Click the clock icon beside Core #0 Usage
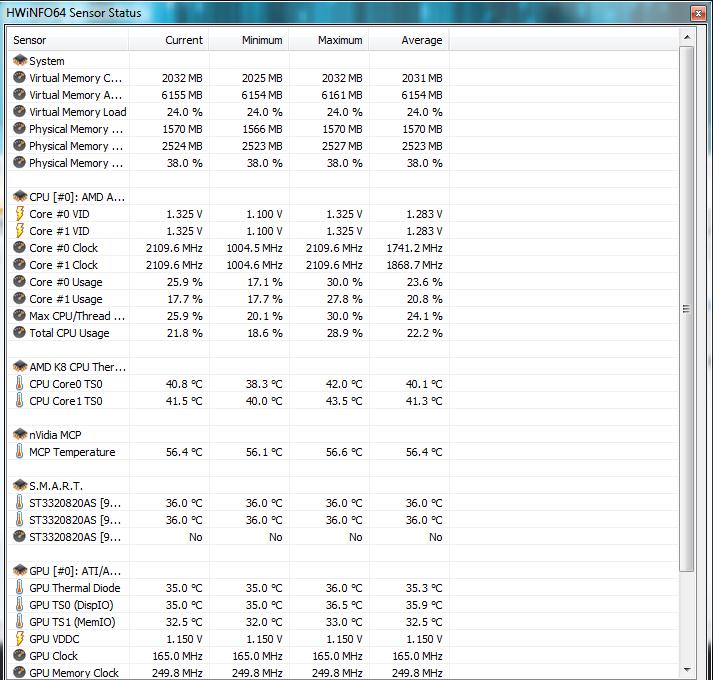The image size is (713, 680). 19,281
